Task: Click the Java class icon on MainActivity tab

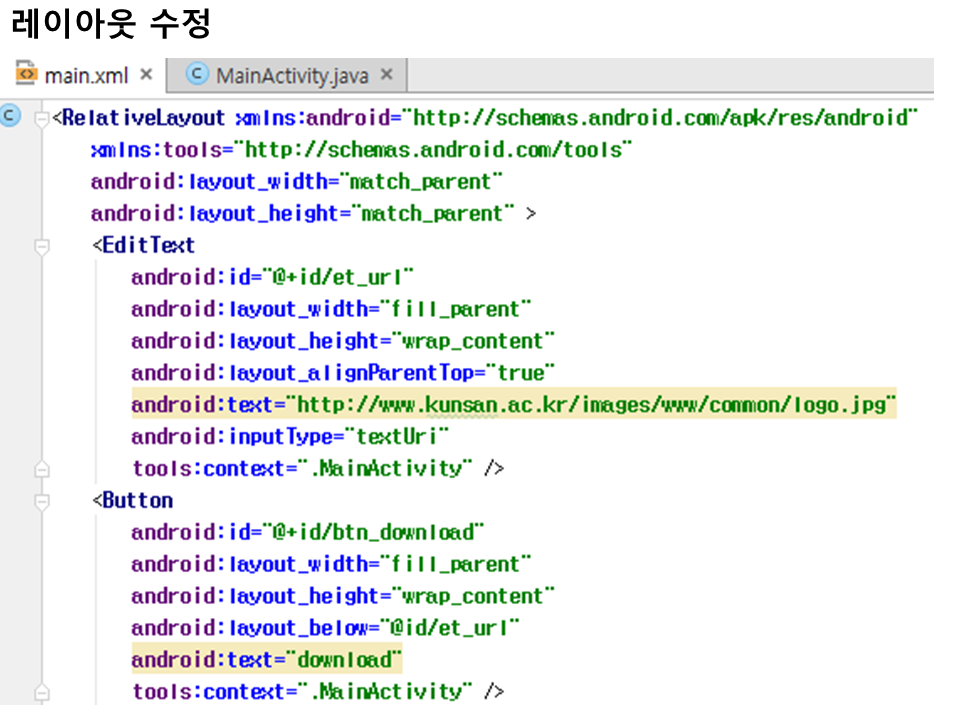Action: 198,75
